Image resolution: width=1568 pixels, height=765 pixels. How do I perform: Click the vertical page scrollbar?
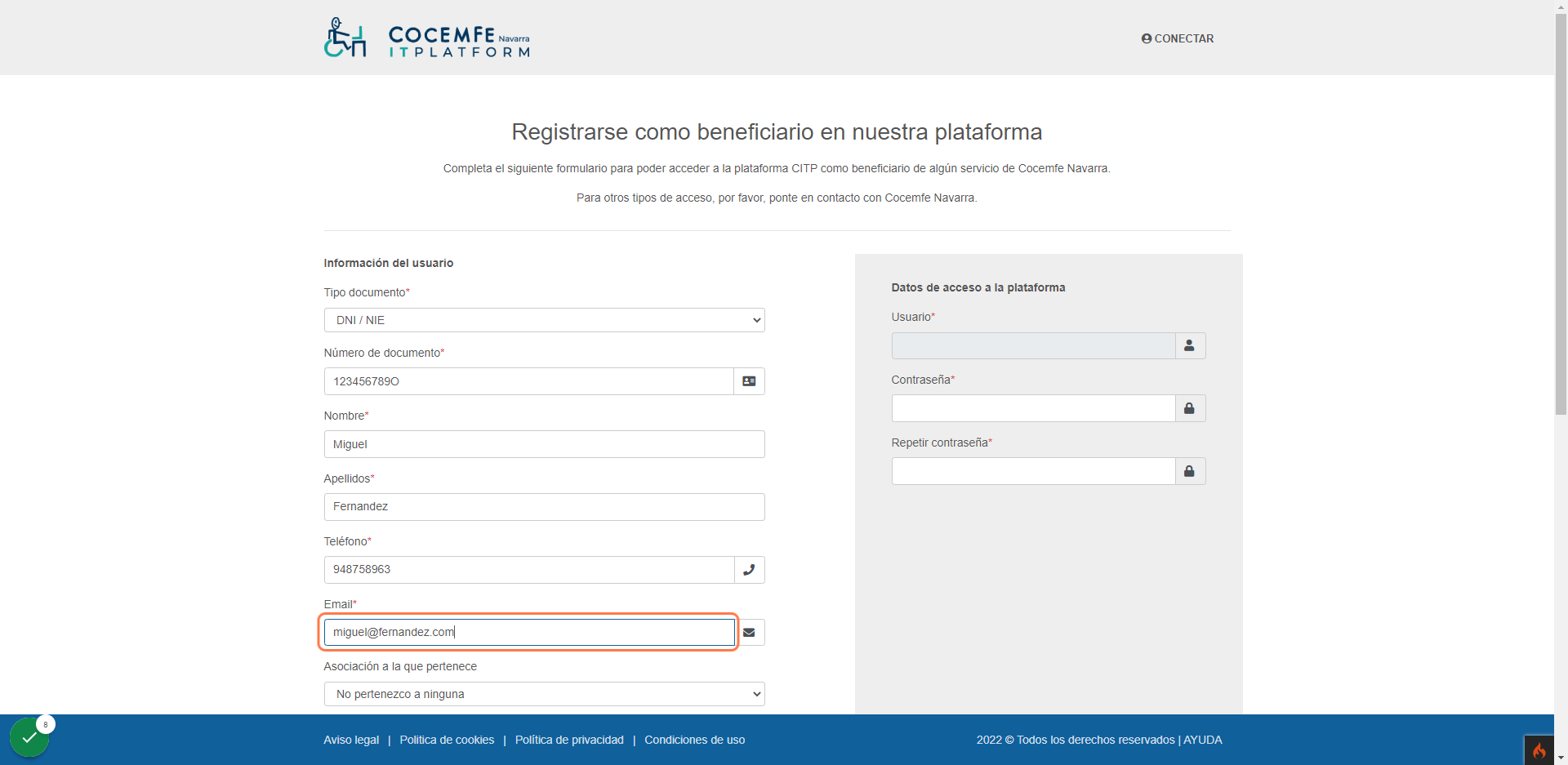[1561, 212]
